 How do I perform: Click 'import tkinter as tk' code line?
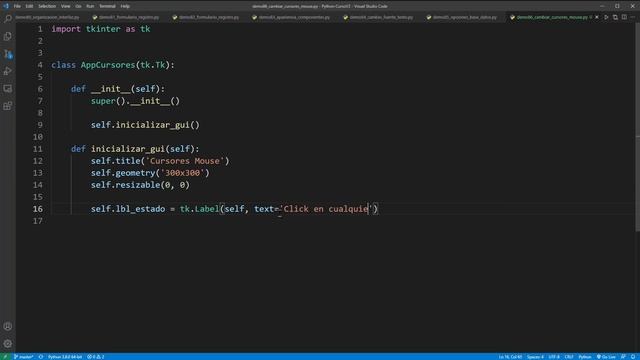coord(101,29)
